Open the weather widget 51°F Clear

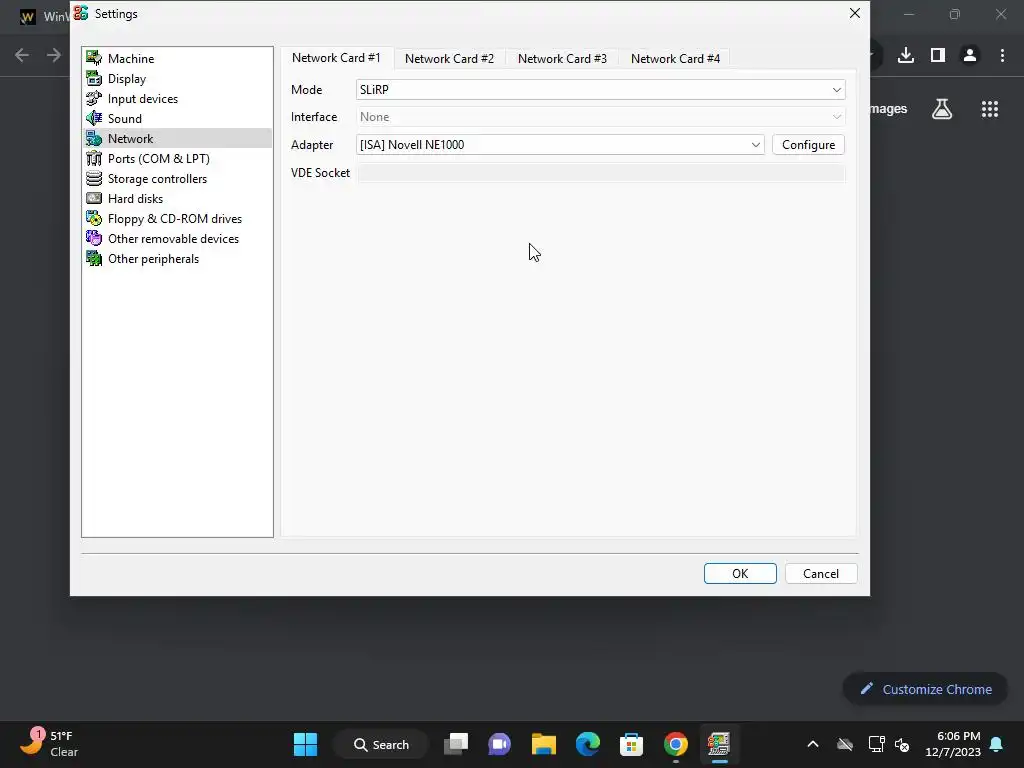(49, 744)
